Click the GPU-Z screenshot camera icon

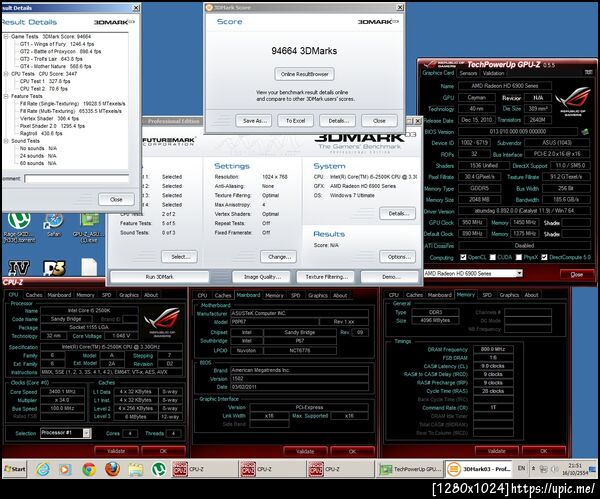click(589, 73)
